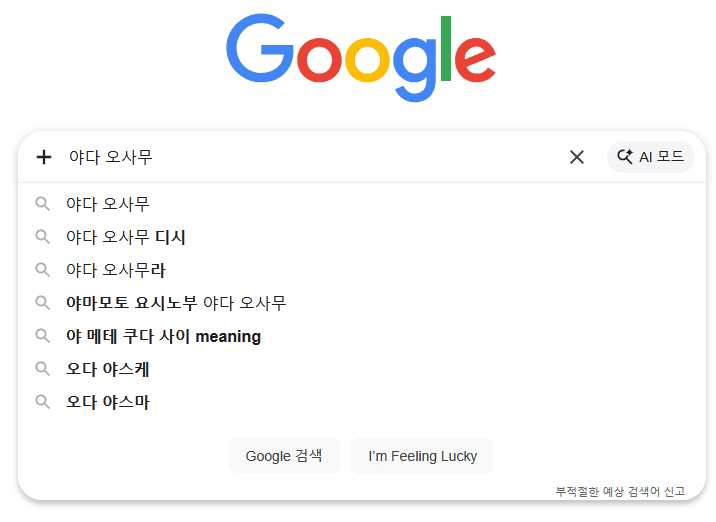Click magnifier icon beside '야다 오사무' suggestion

coord(43,204)
